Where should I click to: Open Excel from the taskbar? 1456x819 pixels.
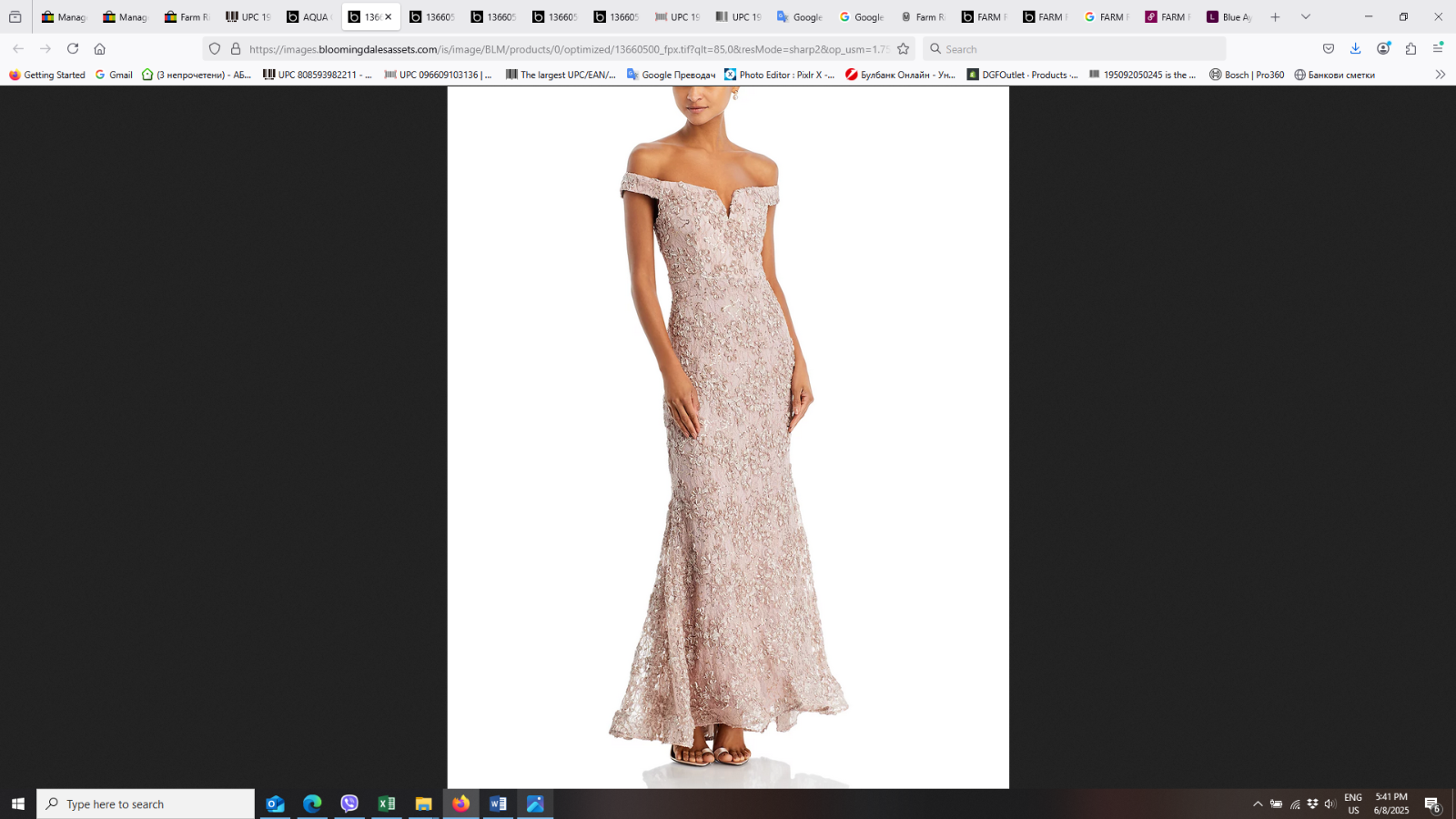tap(387, 804)
